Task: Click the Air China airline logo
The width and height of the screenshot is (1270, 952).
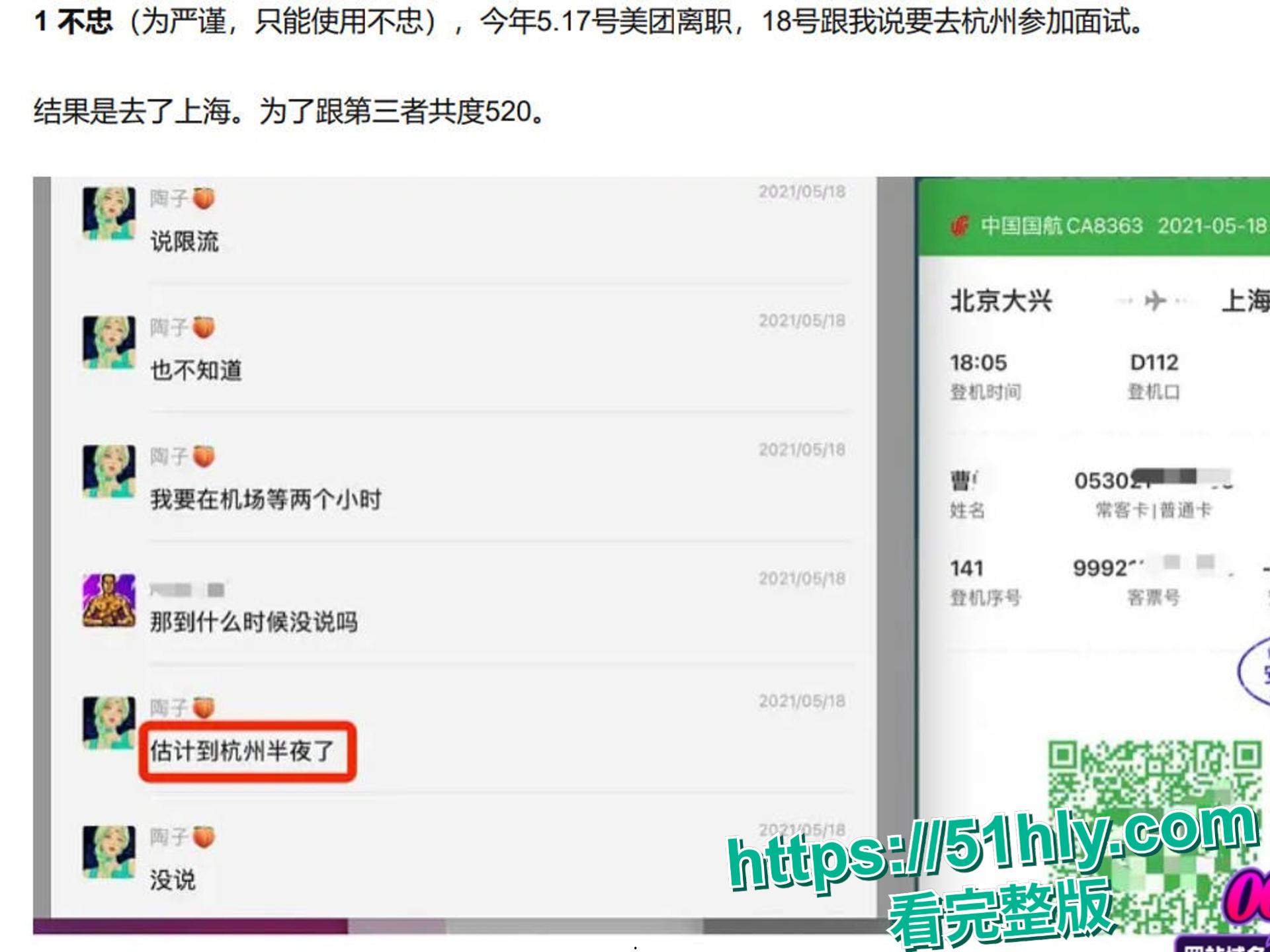Action: coord(958,227)
